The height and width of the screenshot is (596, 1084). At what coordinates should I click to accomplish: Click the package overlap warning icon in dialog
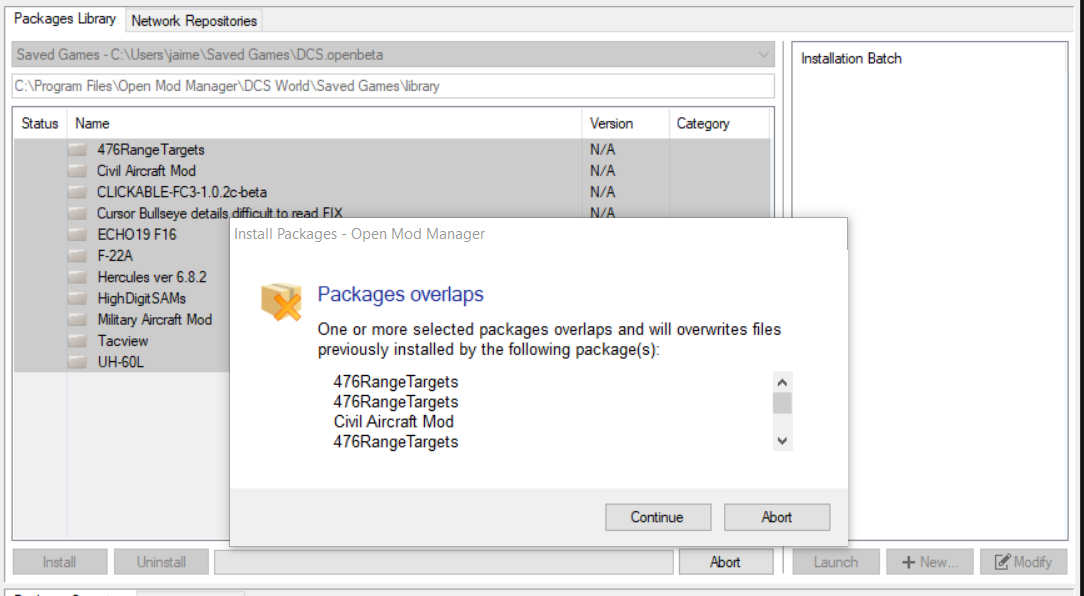tap(281, 301)
